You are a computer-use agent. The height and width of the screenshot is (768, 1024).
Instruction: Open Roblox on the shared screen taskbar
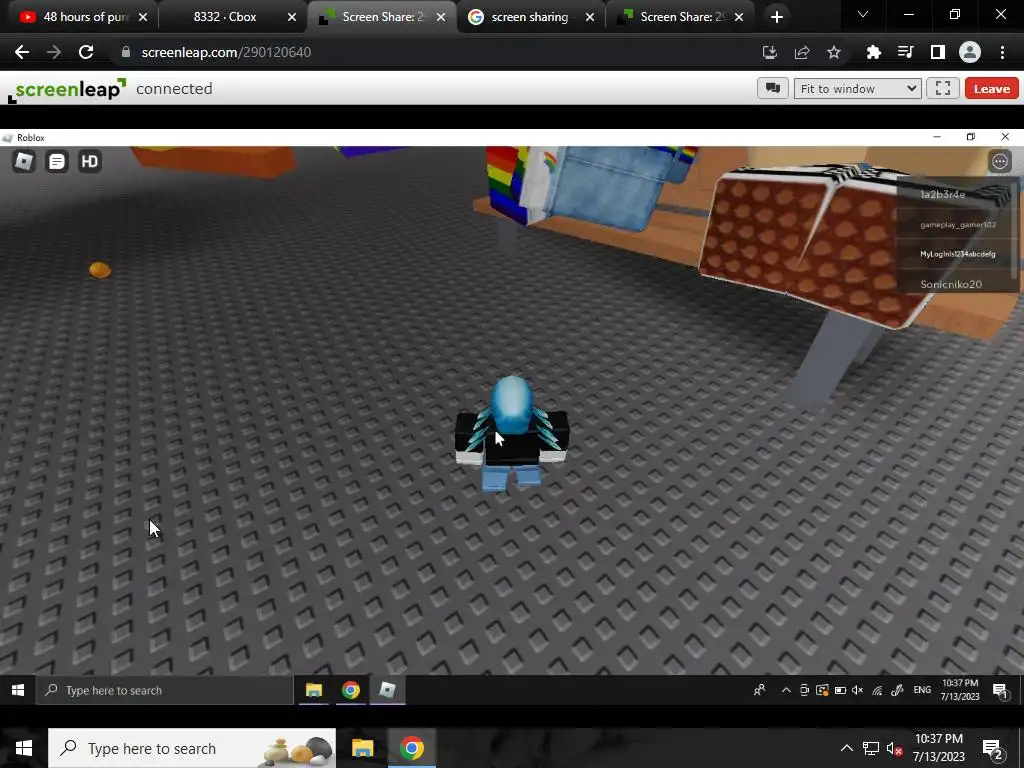click(x=387, y=690)
